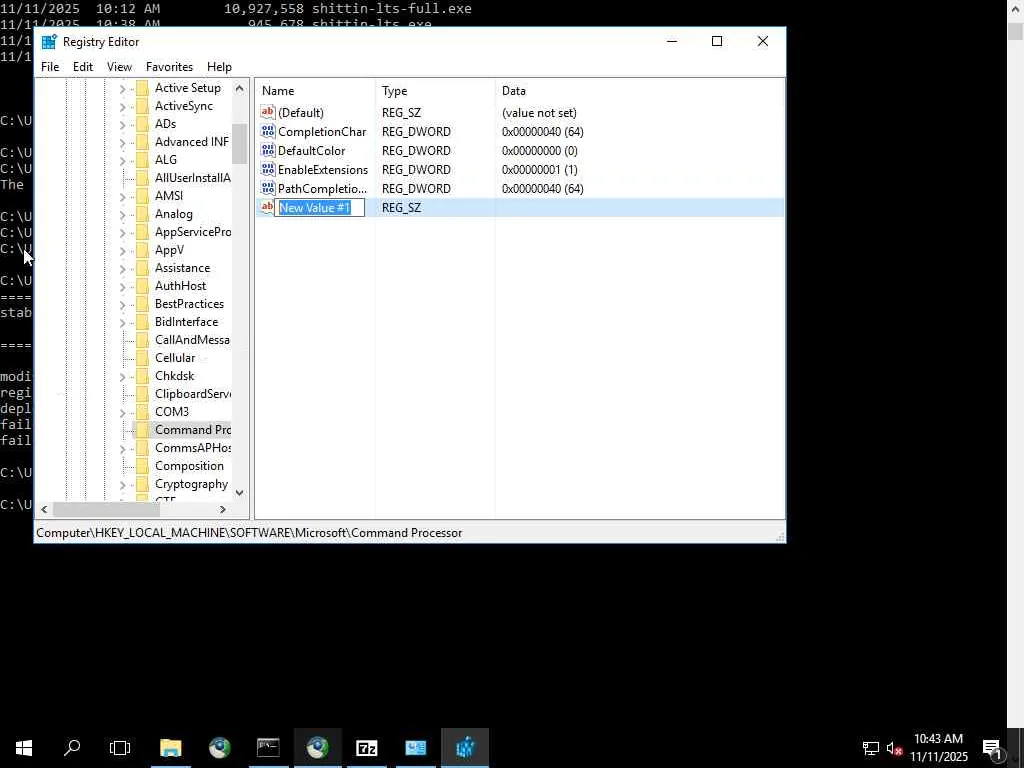The image size is (1024, 768).
Task: Open 7-Zip from the taskbar
Action: coord(367,748)
